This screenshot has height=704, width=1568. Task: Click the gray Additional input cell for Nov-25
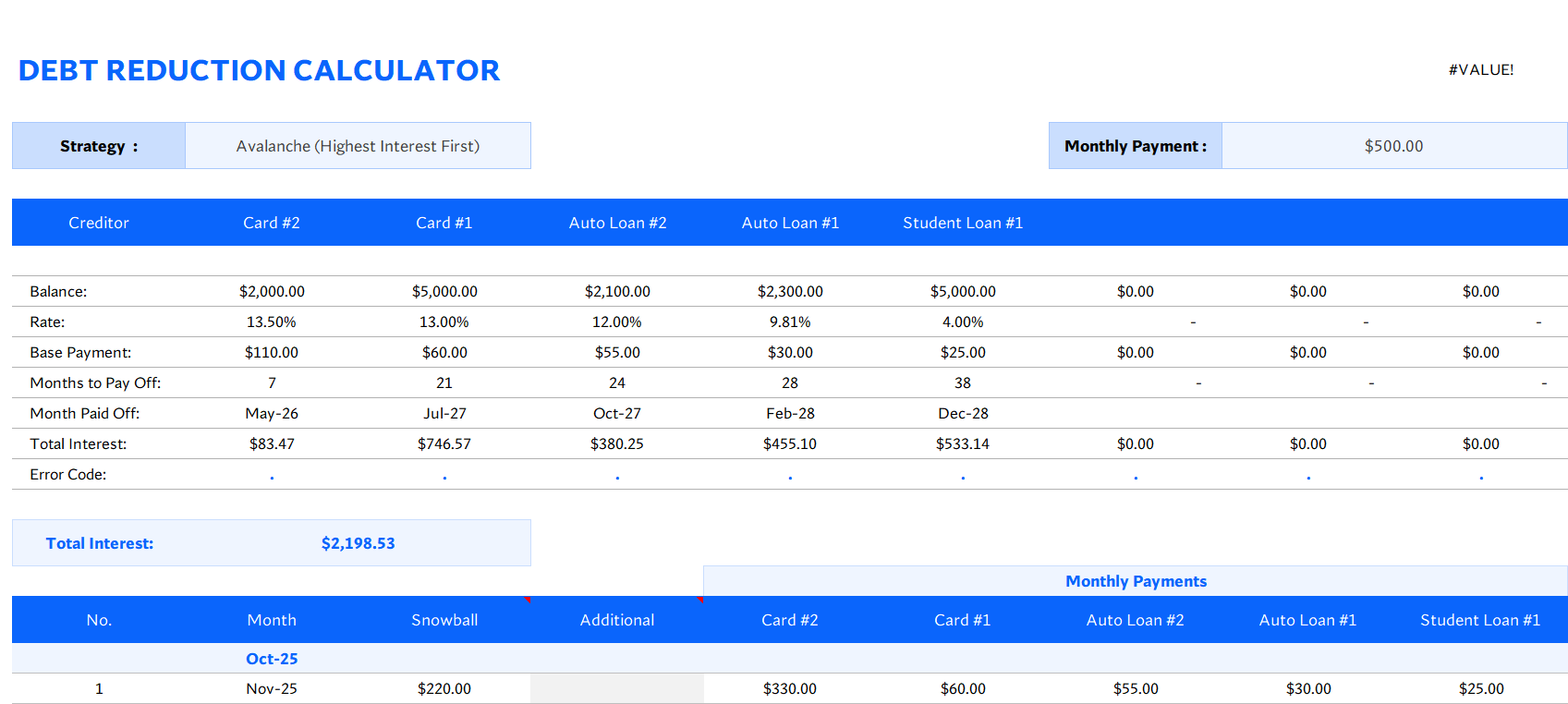click(617, 688)
